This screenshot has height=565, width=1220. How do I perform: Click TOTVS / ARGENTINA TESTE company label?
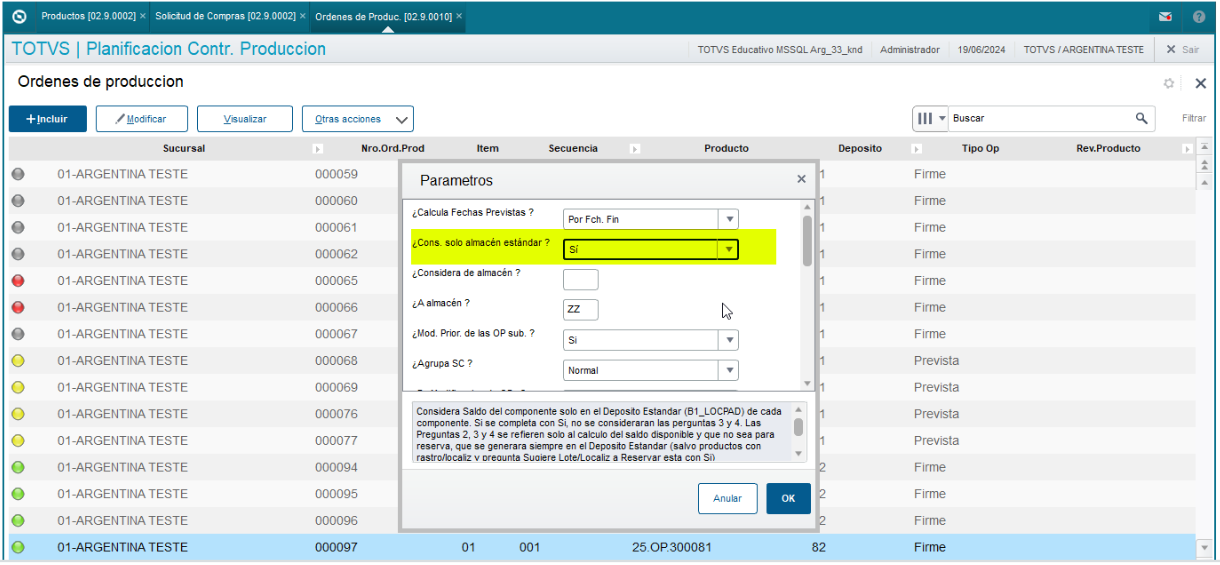click(1083, 49)
